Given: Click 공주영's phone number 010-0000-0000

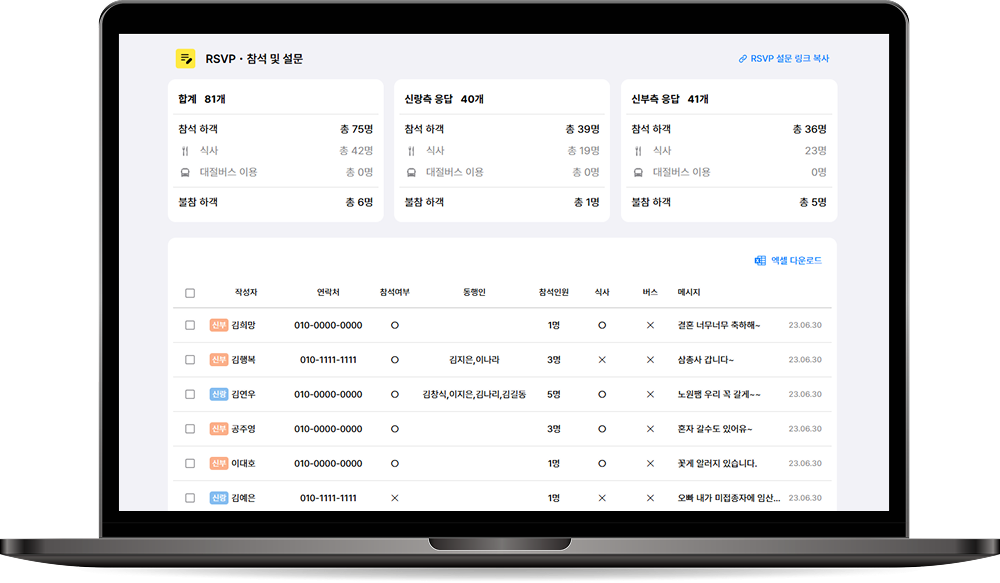Looking at the screenshot, I should 328,429.
